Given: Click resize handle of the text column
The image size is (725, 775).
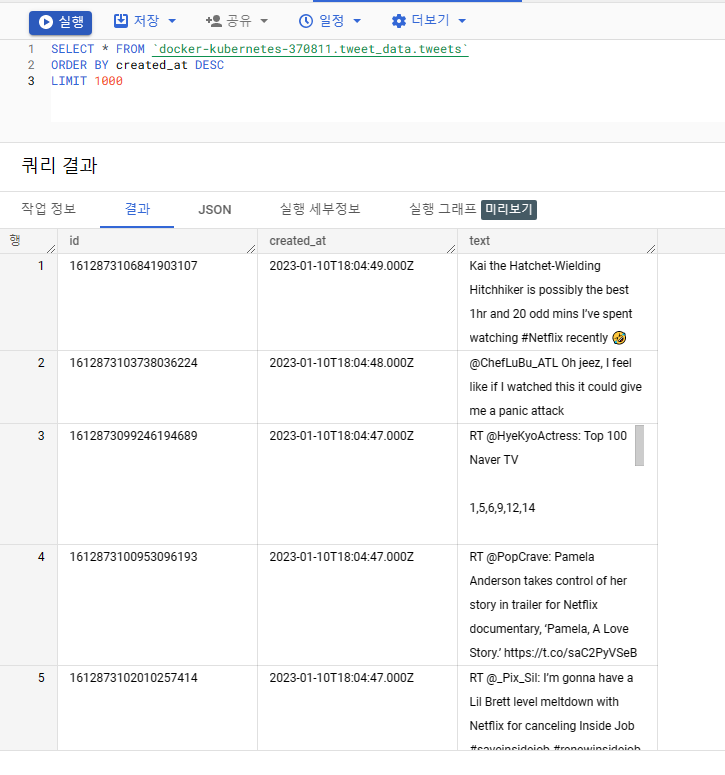Looking at the screenshot, I should click(x=651, y=249).
